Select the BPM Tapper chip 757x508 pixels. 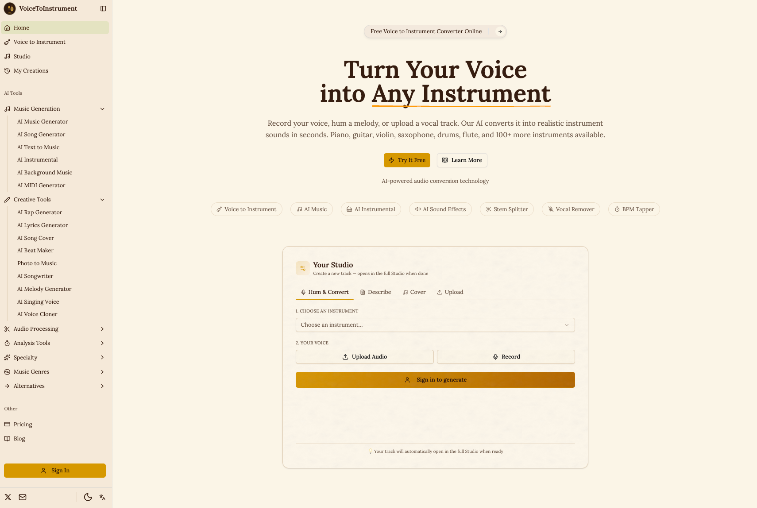pyautogui.click(x=634, y=209)
